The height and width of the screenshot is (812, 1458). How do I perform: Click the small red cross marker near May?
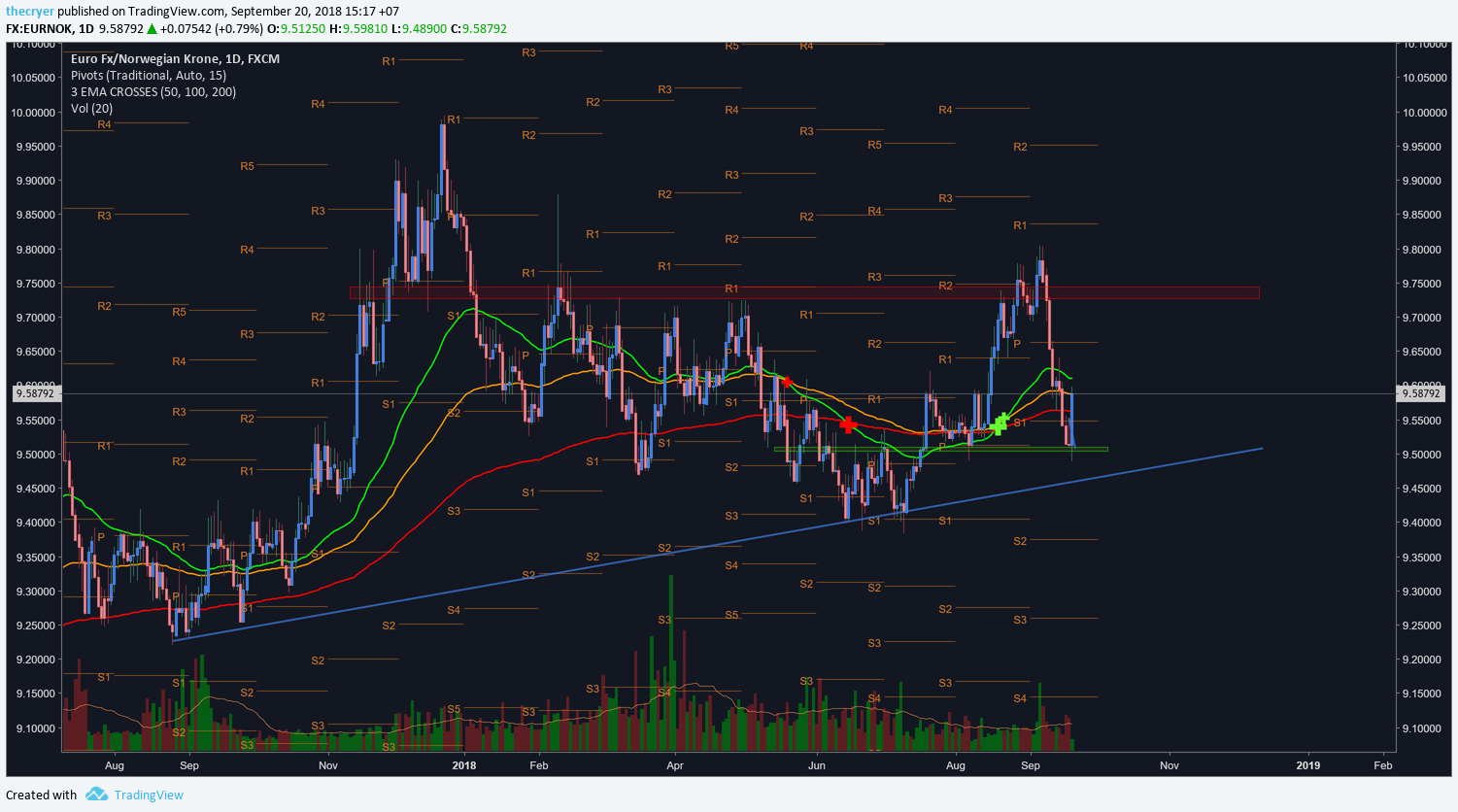click(x=786, y=382)
